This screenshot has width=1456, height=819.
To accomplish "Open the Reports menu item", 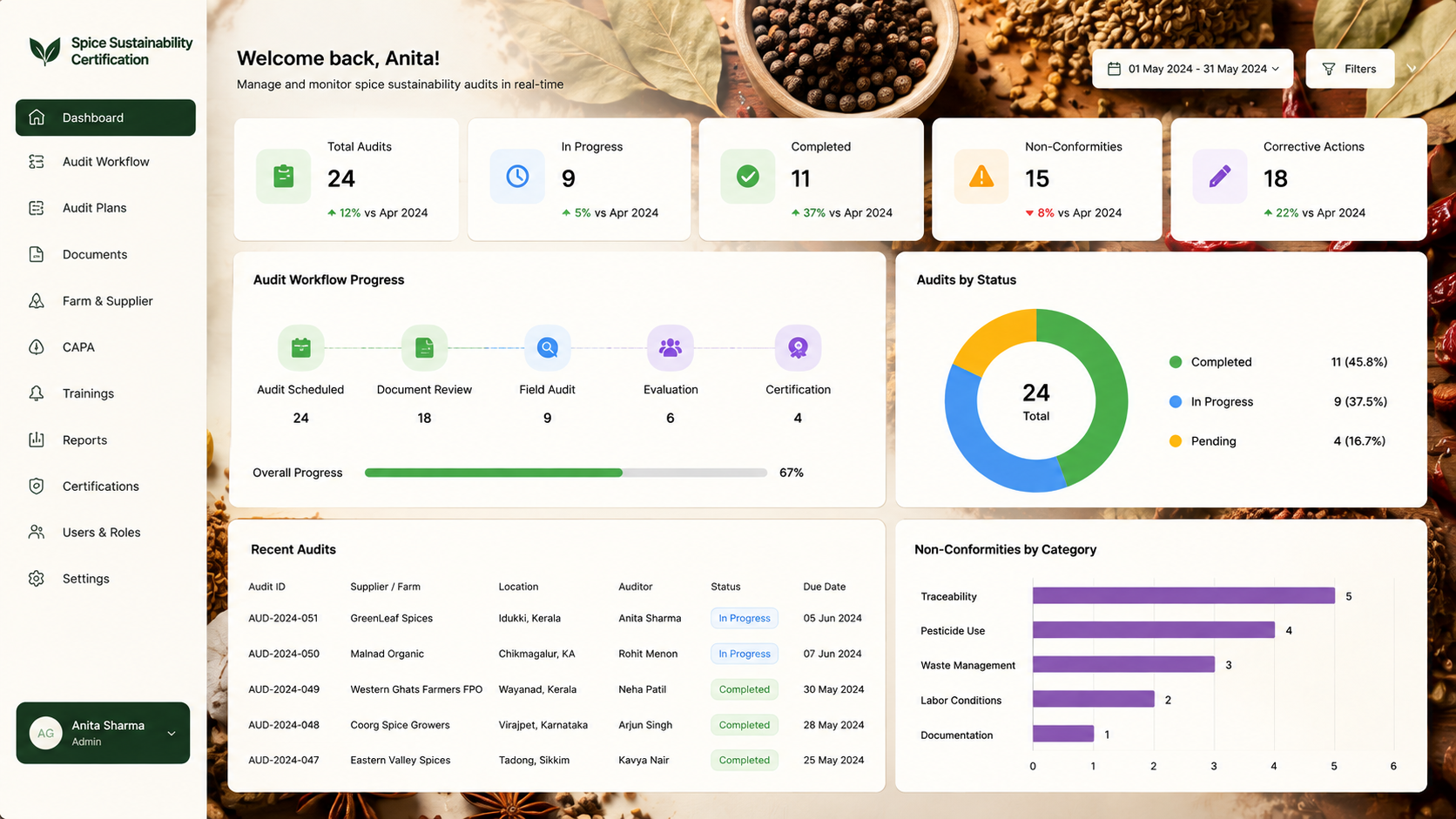I will [x=105, y=440].
